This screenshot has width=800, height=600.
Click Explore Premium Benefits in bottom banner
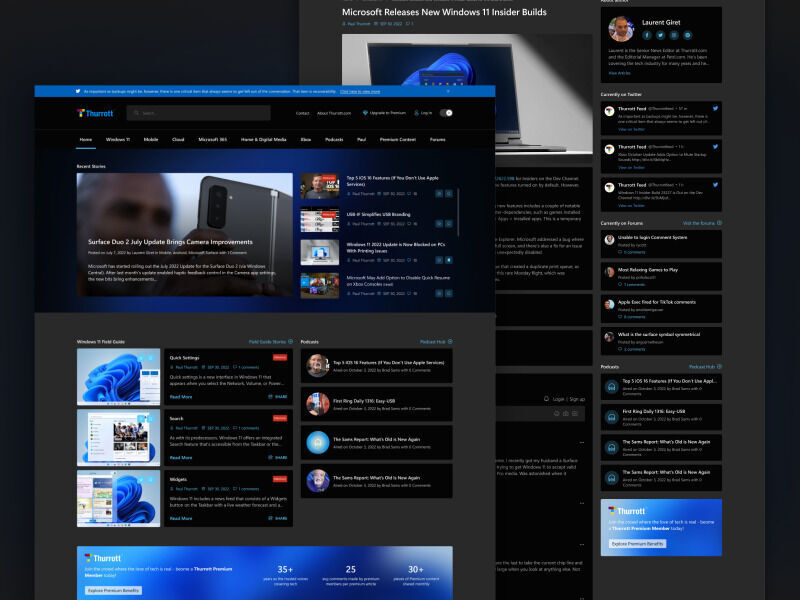click(113, 590)
